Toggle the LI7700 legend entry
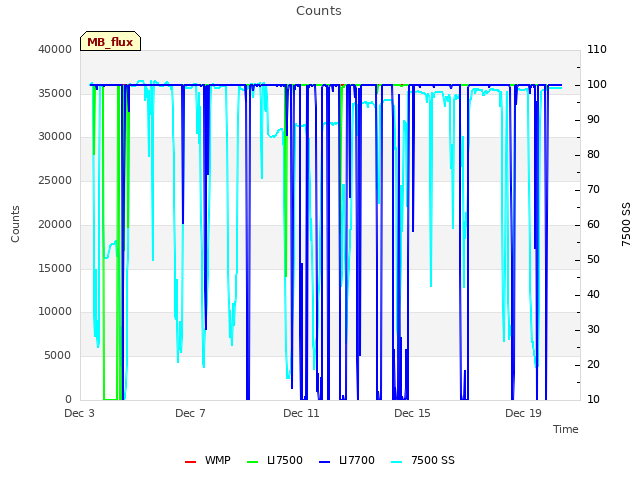 coord(347,460)
